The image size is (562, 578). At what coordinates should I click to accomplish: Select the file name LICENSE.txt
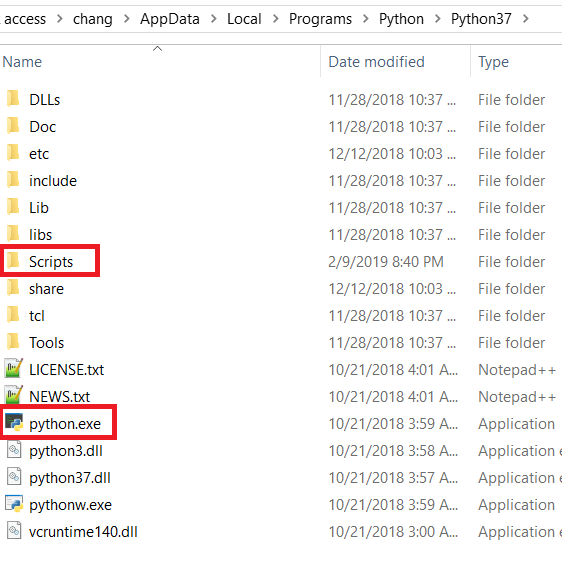67,370
